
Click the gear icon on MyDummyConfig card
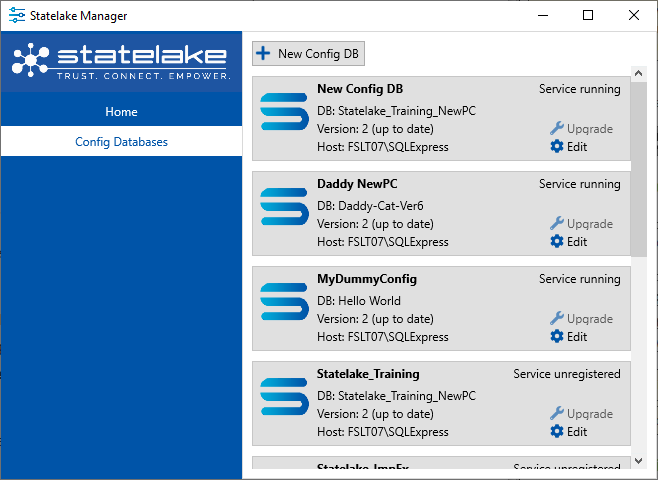(x=557, y=337)
